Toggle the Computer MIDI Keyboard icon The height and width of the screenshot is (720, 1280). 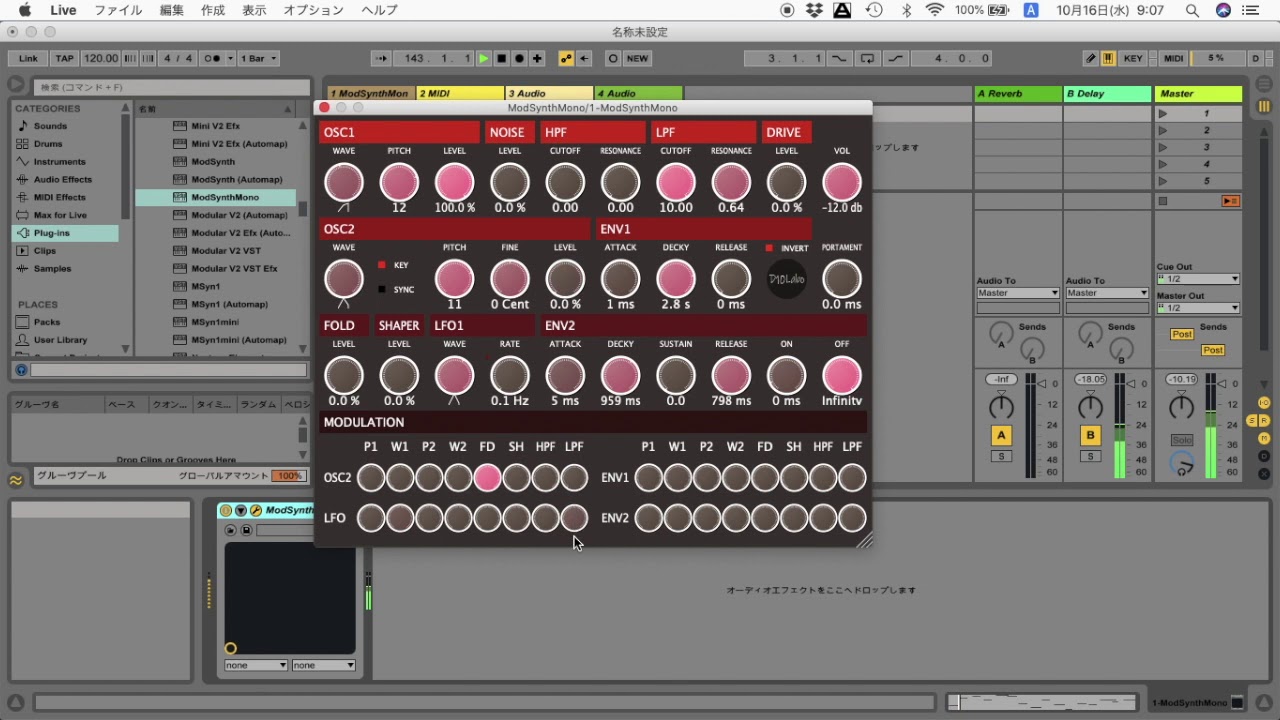(1108, 58)
